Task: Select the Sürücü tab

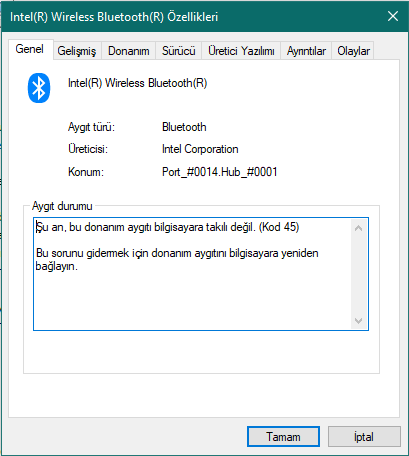Action: (179, 51)
